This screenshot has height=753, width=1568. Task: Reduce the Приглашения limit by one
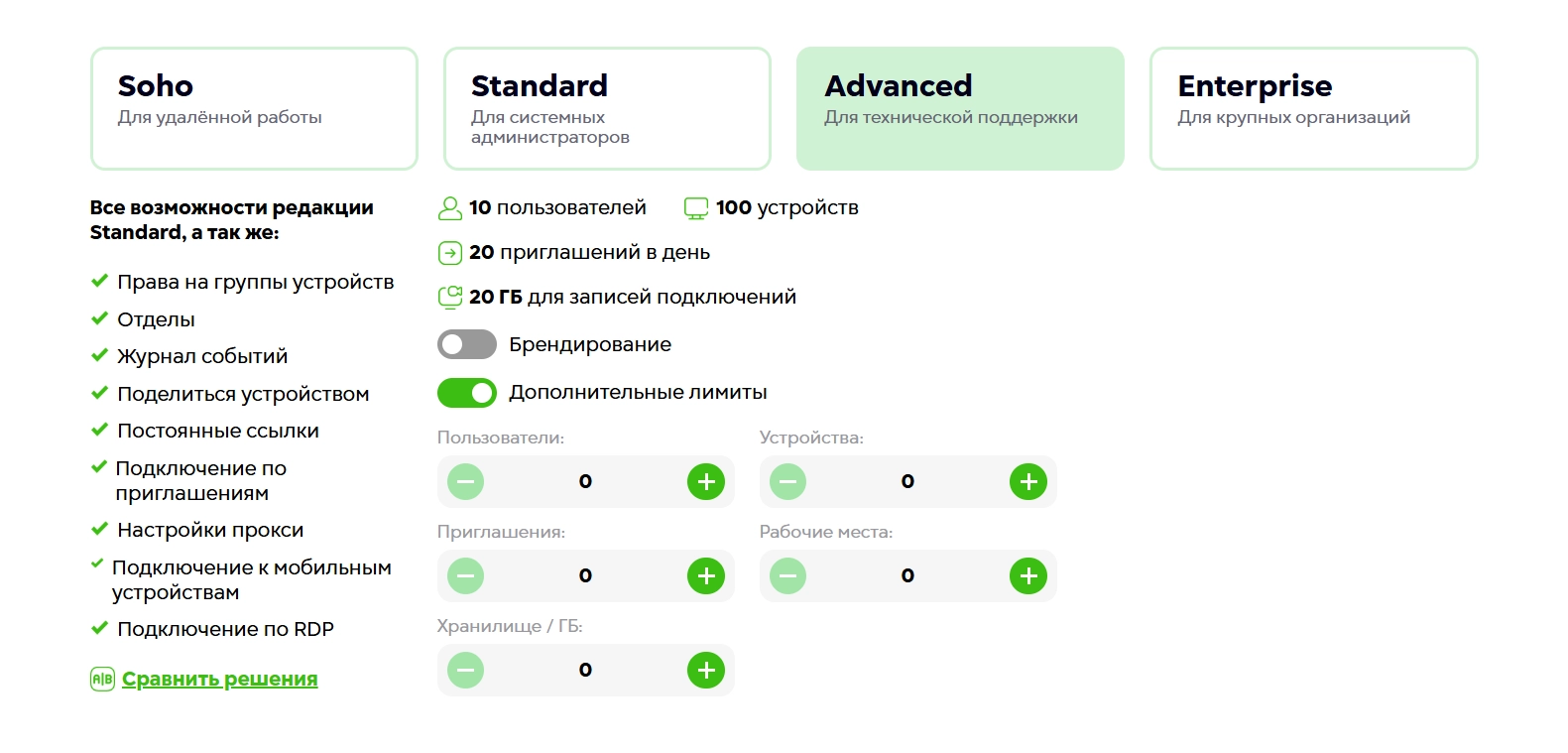pos(465,576)
